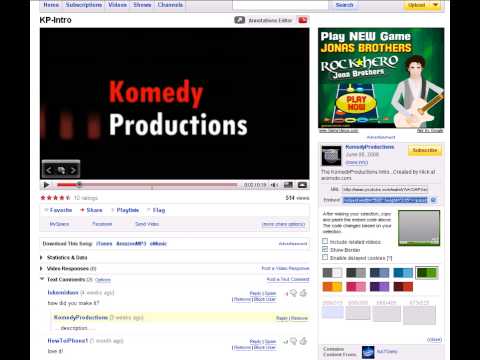Image resolution: width=480 pixels, height=360 pixels.
Task: Click the content partner logo icon at bottom right
Action: pos(368,352)
